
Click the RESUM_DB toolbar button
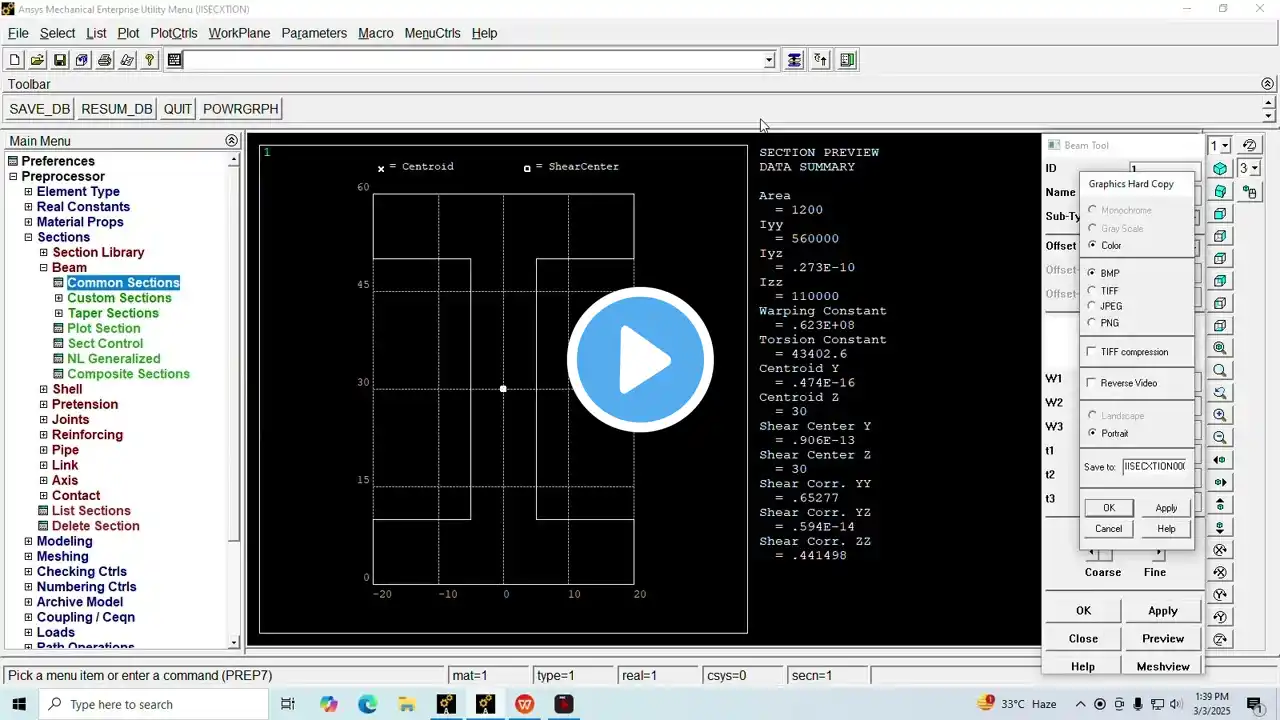click(x=117, y=109)
